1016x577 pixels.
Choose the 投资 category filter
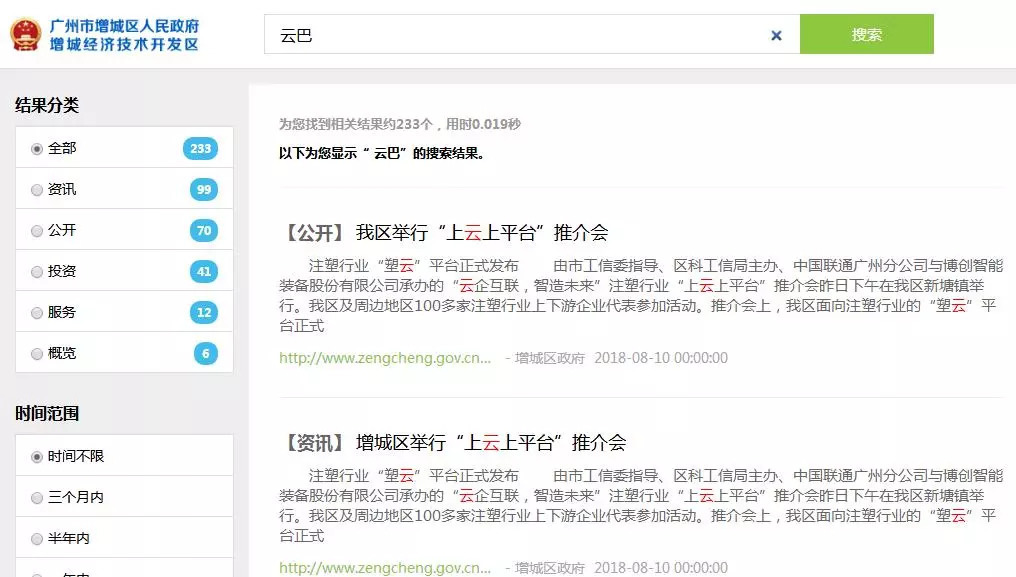pyautogui.click(x=37, y=271)
